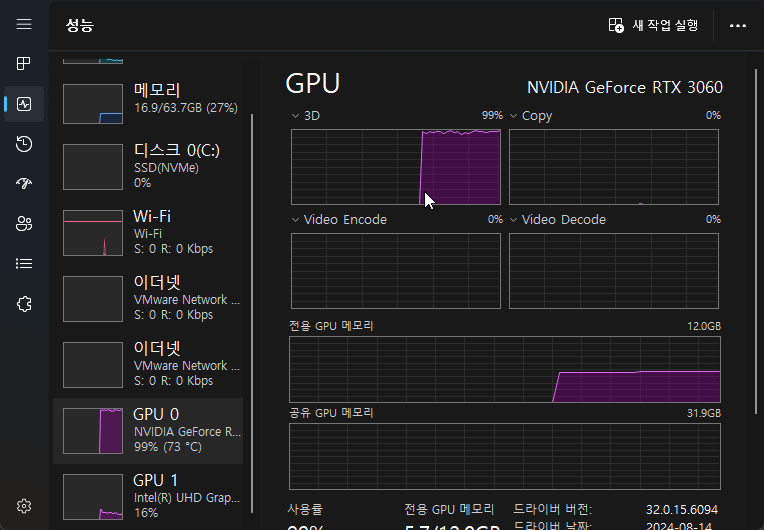764x530 pixels.
Task: Go to Processes page icon
Action: pyautogui.click(x=24, y=63)
